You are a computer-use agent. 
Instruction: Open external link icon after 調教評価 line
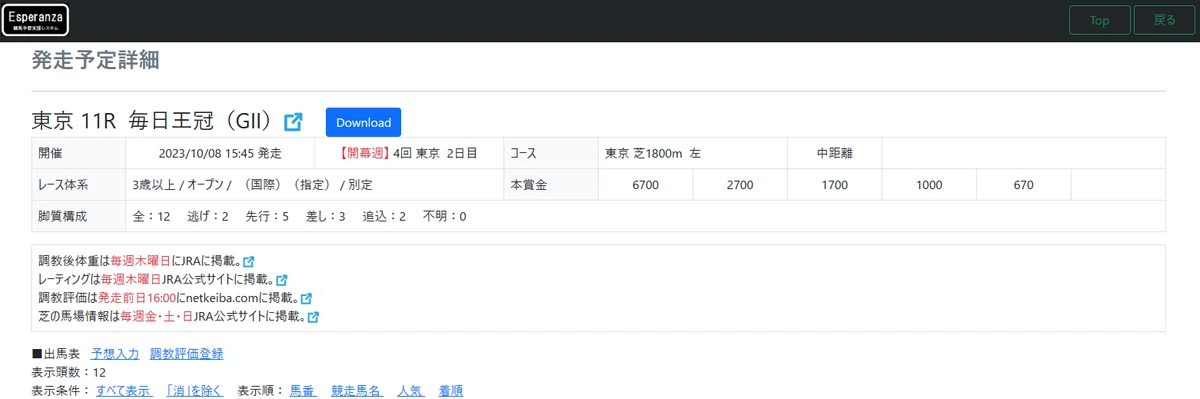pos(307,298)
